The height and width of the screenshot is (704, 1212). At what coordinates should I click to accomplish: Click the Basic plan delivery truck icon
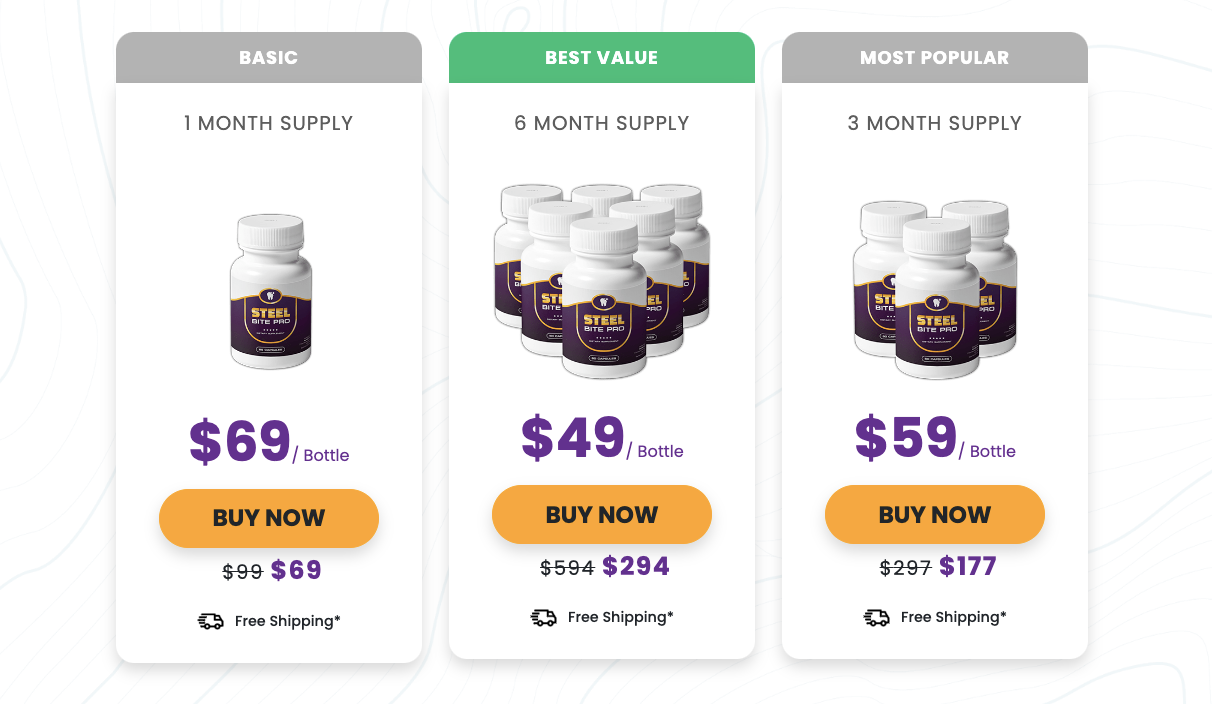point(211,622)
